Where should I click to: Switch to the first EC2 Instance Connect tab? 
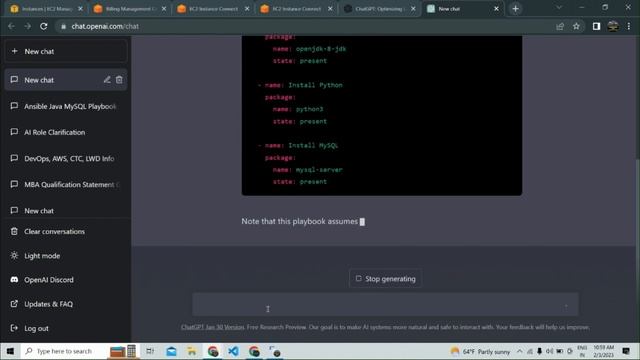click(x=213, y=9)
